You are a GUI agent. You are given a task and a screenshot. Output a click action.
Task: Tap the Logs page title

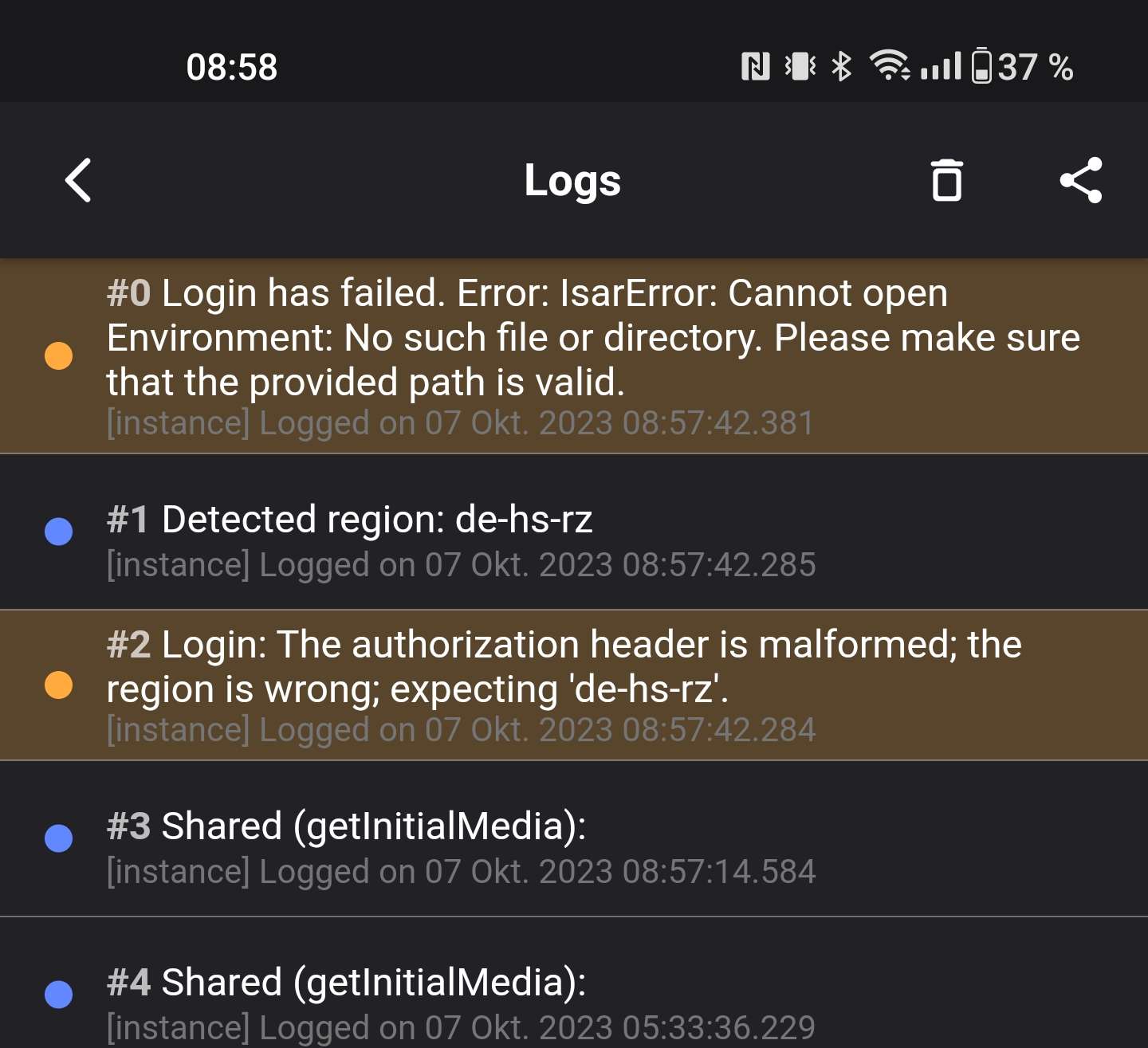572,181
